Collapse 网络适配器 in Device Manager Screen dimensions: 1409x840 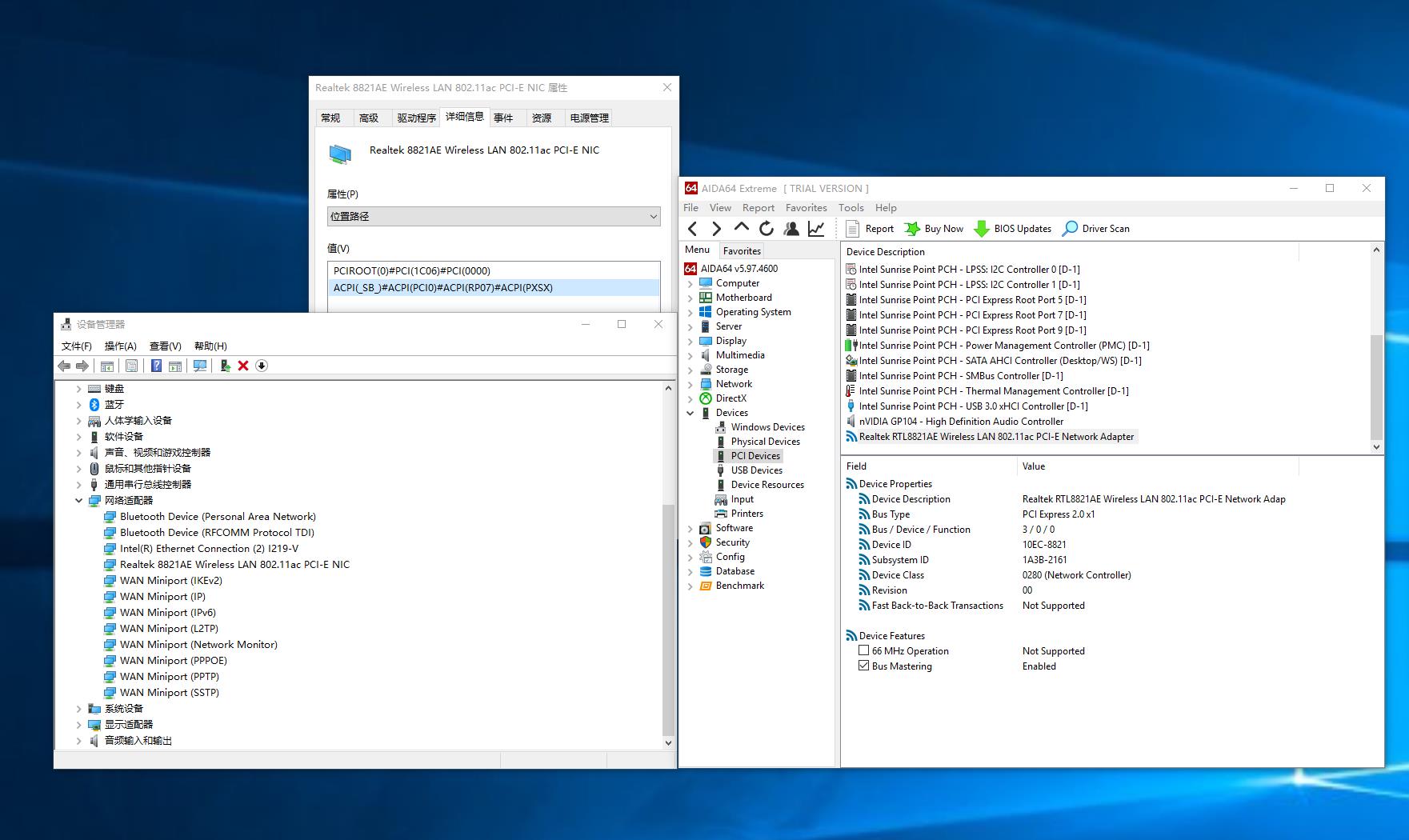[78, 501]
